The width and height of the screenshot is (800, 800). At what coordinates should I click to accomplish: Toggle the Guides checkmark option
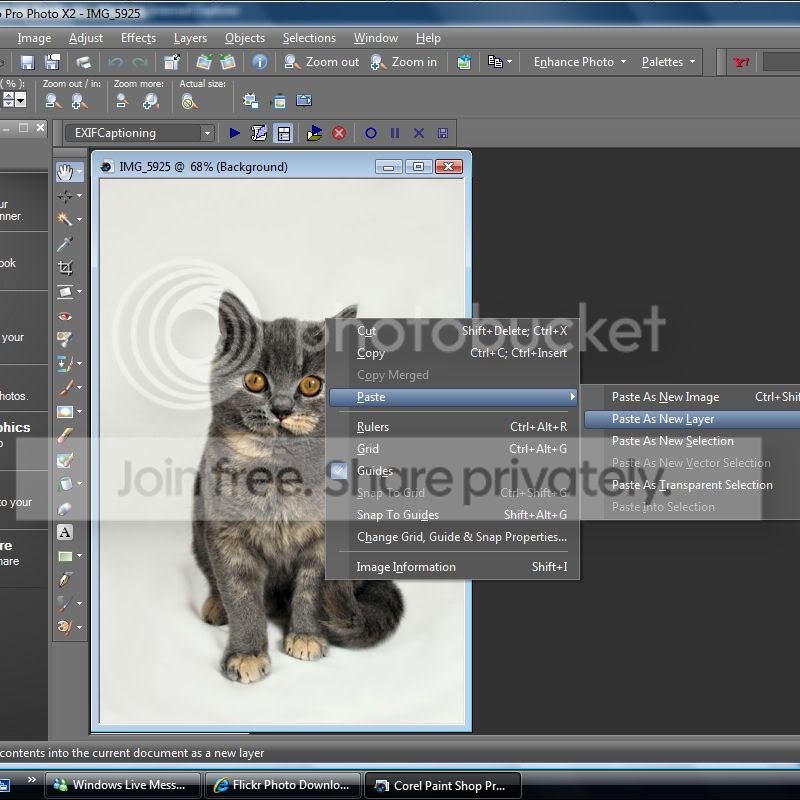(x=374, y=471)
